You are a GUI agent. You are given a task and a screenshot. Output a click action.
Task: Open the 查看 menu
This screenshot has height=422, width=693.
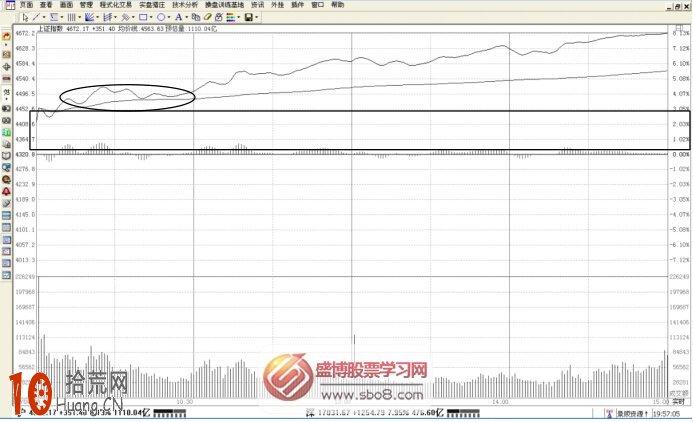[46, 5]
